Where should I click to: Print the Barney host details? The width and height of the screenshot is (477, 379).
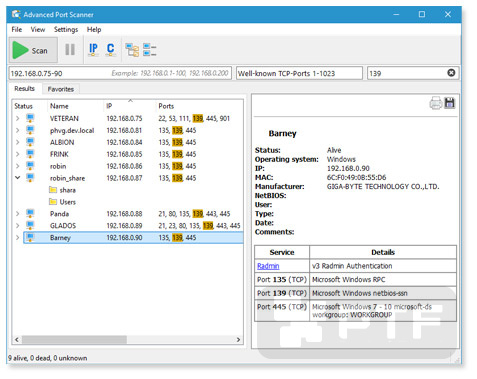coord(436,103)
